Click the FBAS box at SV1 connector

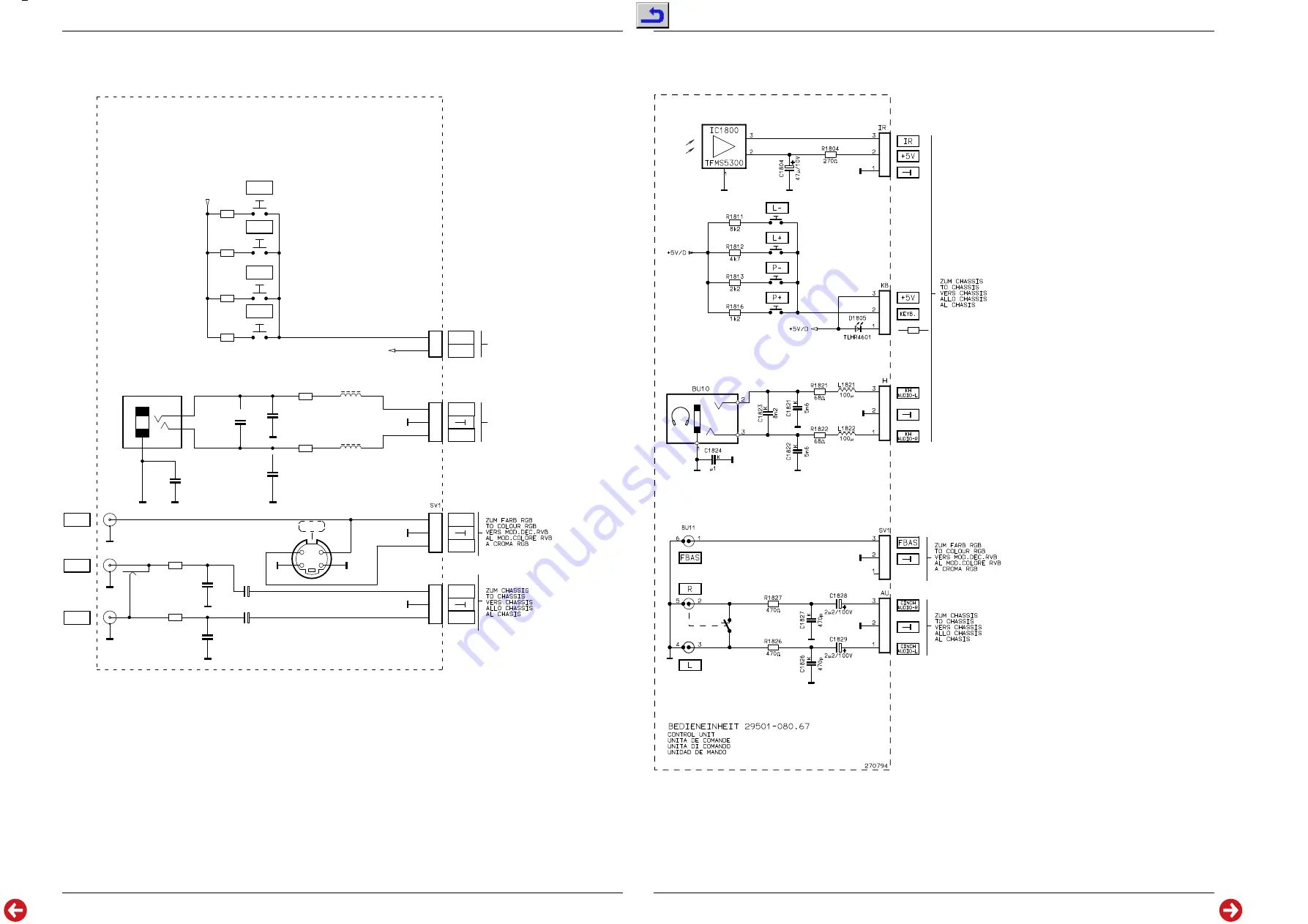908,543
